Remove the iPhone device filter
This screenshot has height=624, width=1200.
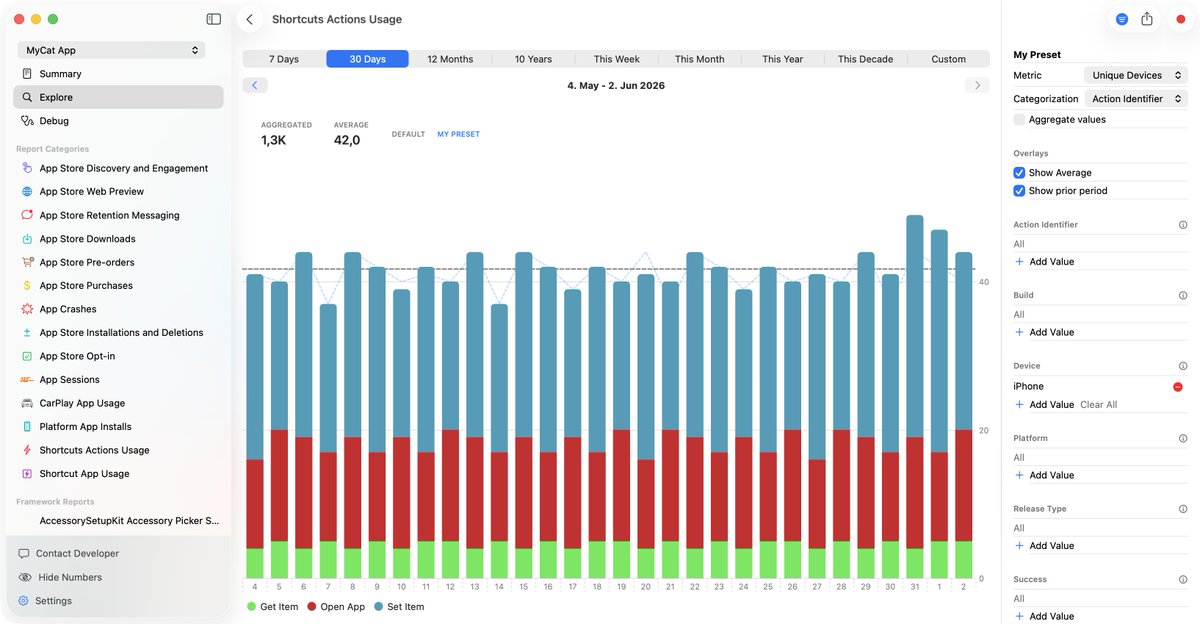pyautogui.click(x=1178, y=387)
